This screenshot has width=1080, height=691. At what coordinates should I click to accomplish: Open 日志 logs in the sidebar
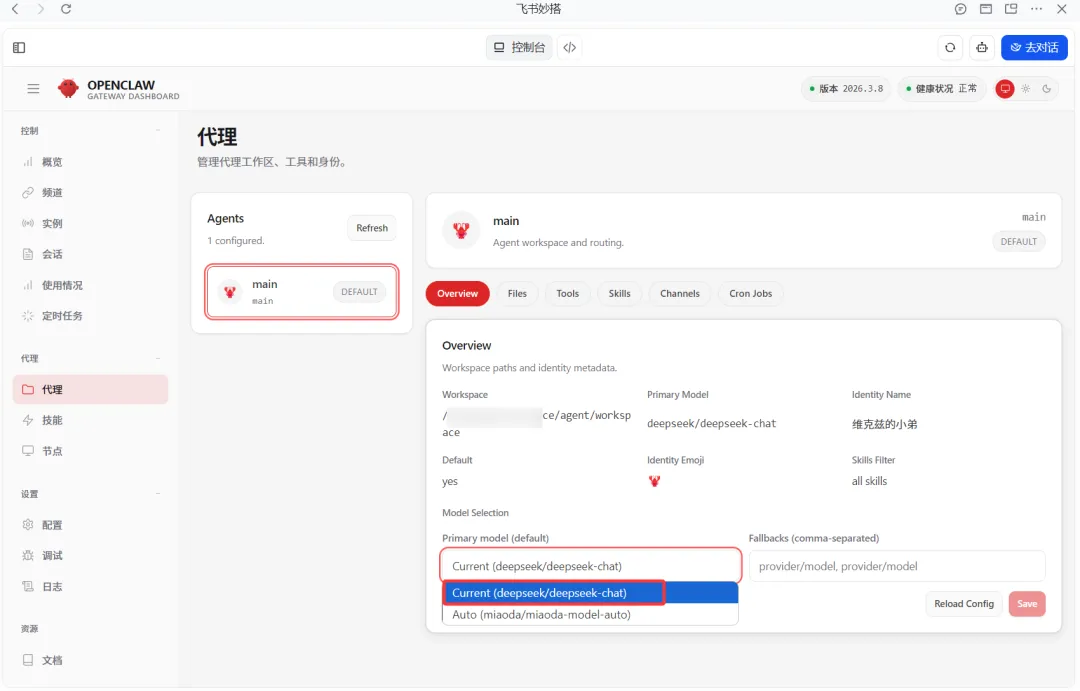[90, 587]
